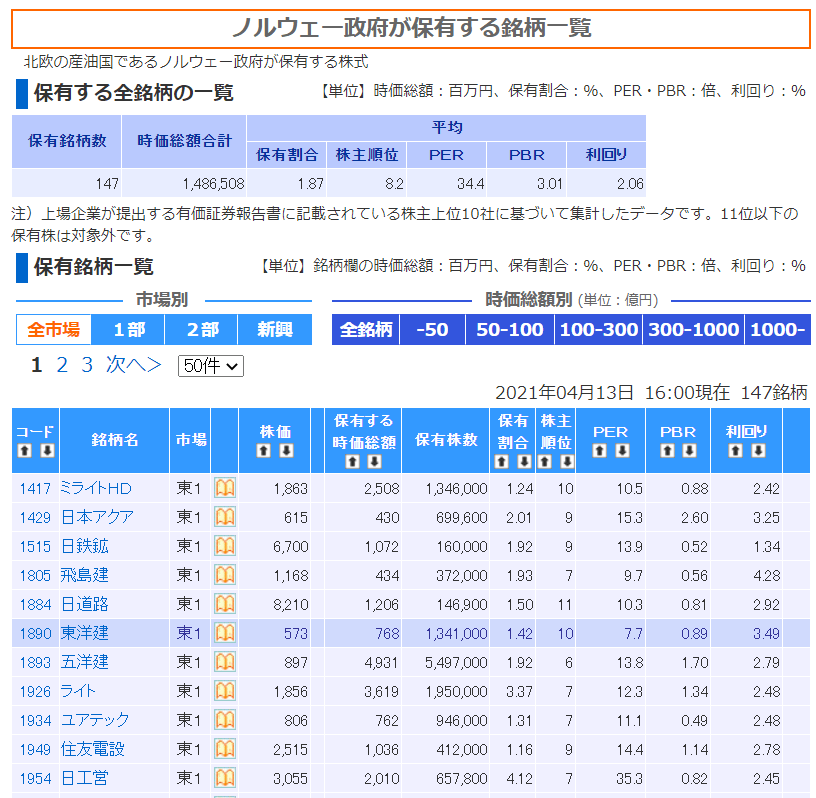Filter by 300-1000 market cap tab
This screenshot has height=798, width=816.
tap(690, 330)
